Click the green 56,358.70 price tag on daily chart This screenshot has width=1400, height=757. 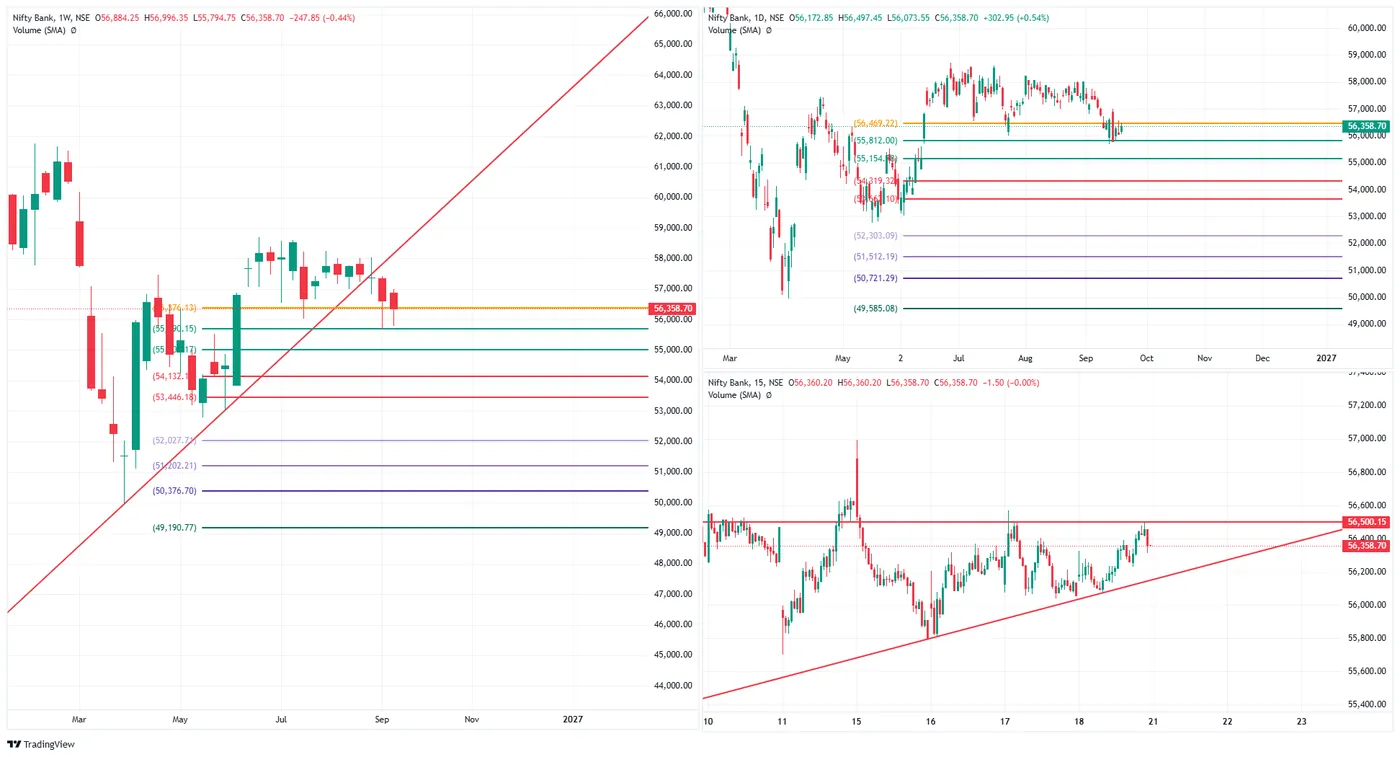tap(1367, 126)
